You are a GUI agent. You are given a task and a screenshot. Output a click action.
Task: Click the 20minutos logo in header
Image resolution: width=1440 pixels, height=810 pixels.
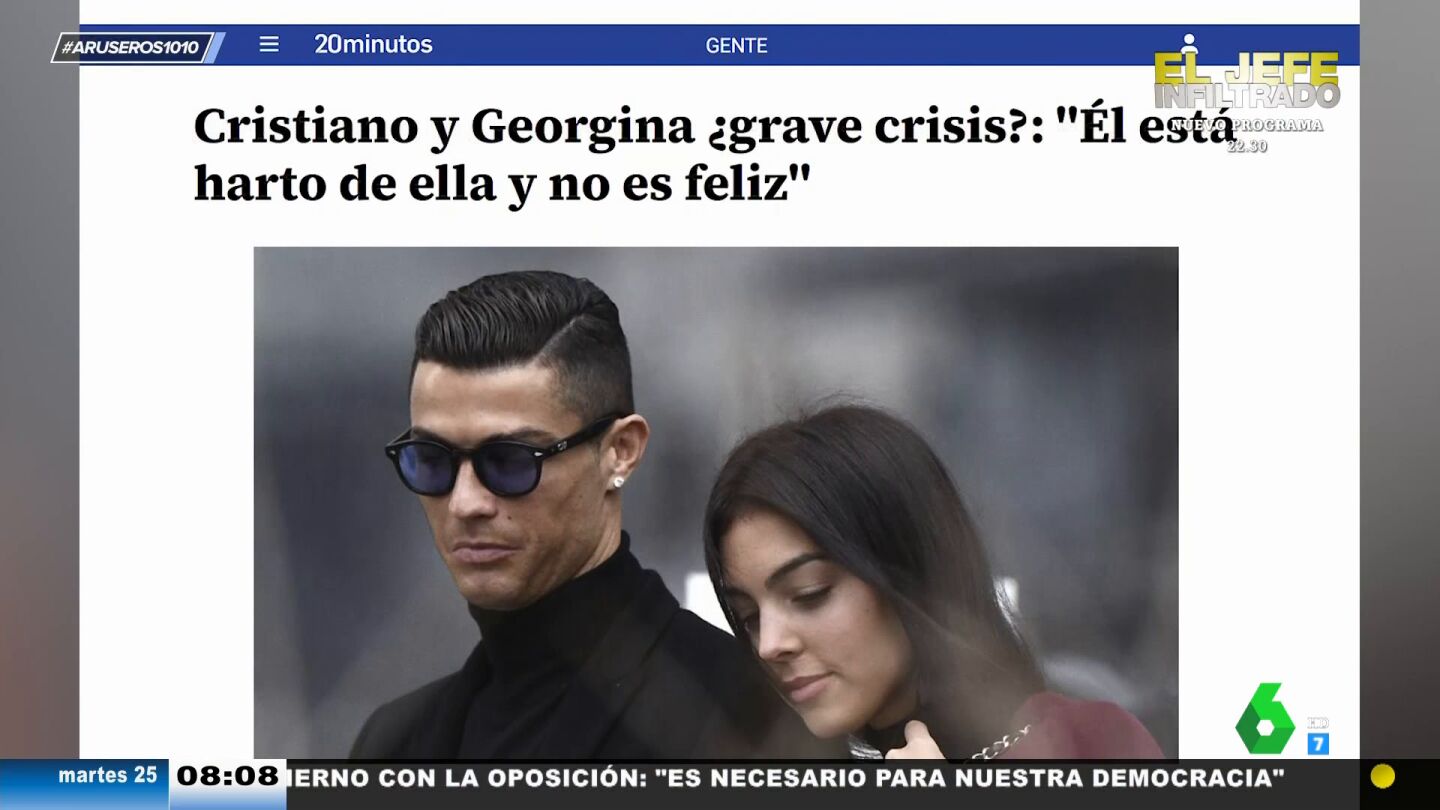[x=373, y=44]
